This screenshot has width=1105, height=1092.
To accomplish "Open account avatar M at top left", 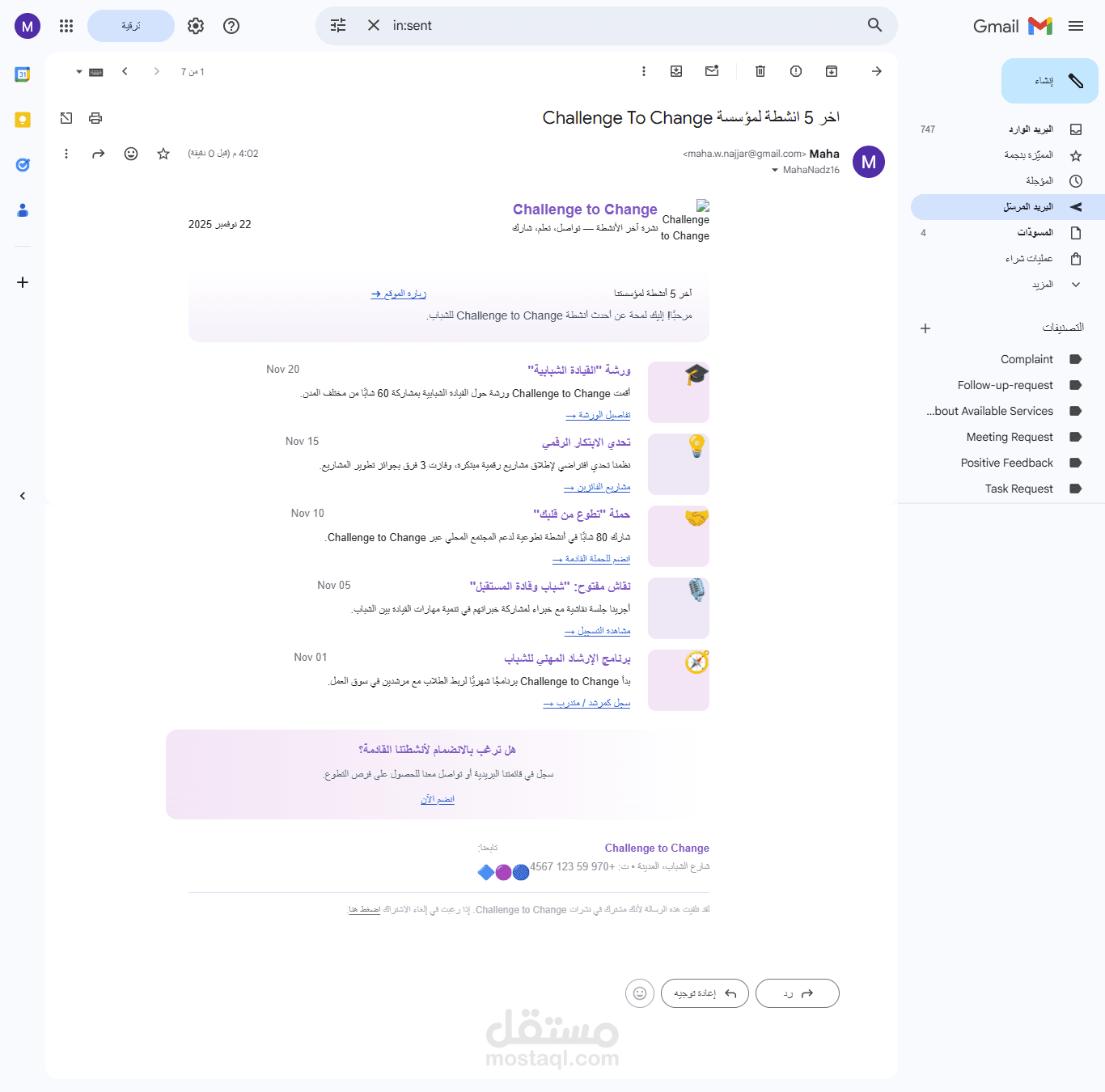I will tap(28, 26).
